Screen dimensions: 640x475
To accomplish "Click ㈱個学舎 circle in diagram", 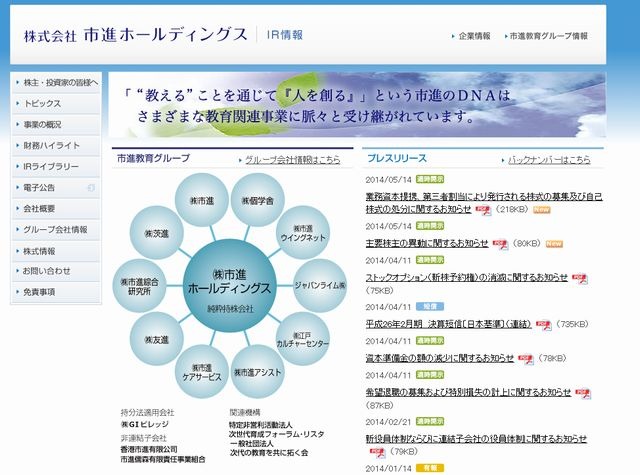I will click(x=258, y=200).
